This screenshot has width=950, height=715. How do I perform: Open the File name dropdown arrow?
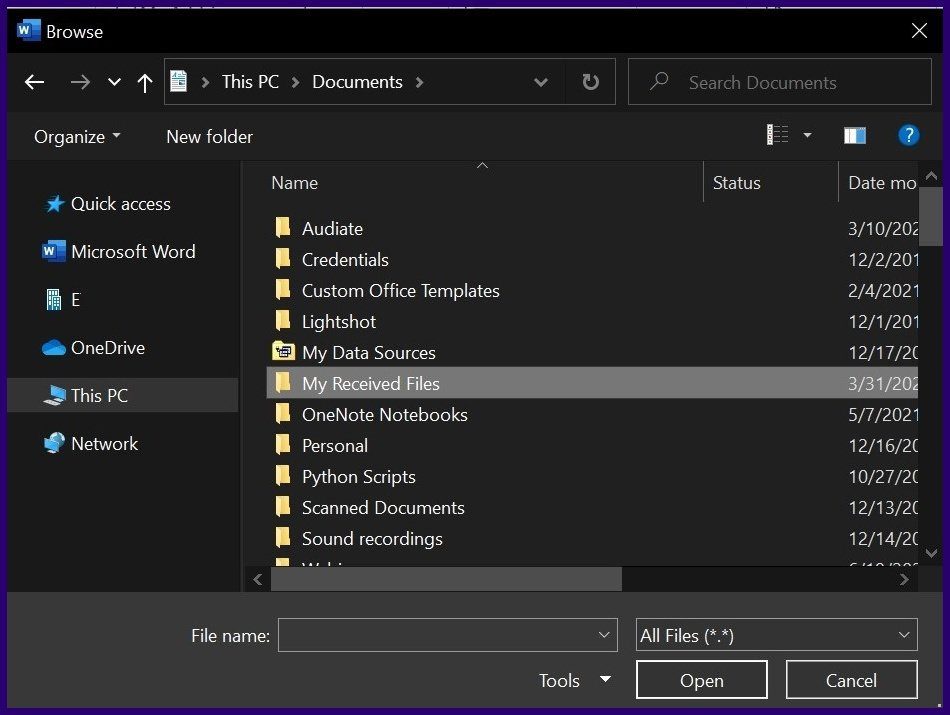[604, 635]
